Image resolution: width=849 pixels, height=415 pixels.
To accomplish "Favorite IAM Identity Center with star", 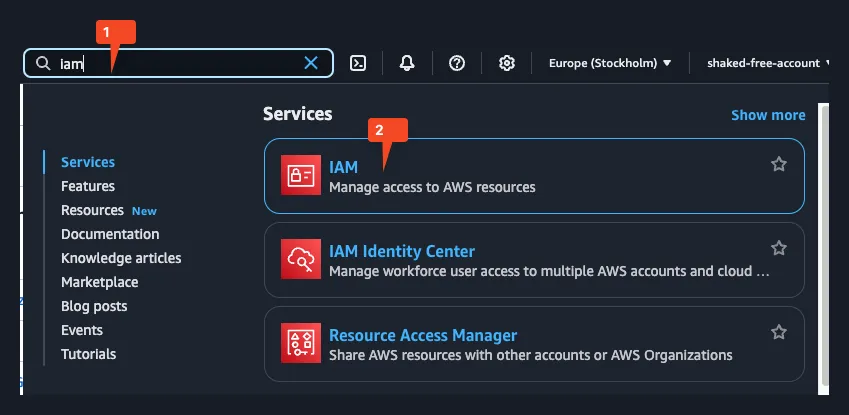I will click(x=779, y=248).
